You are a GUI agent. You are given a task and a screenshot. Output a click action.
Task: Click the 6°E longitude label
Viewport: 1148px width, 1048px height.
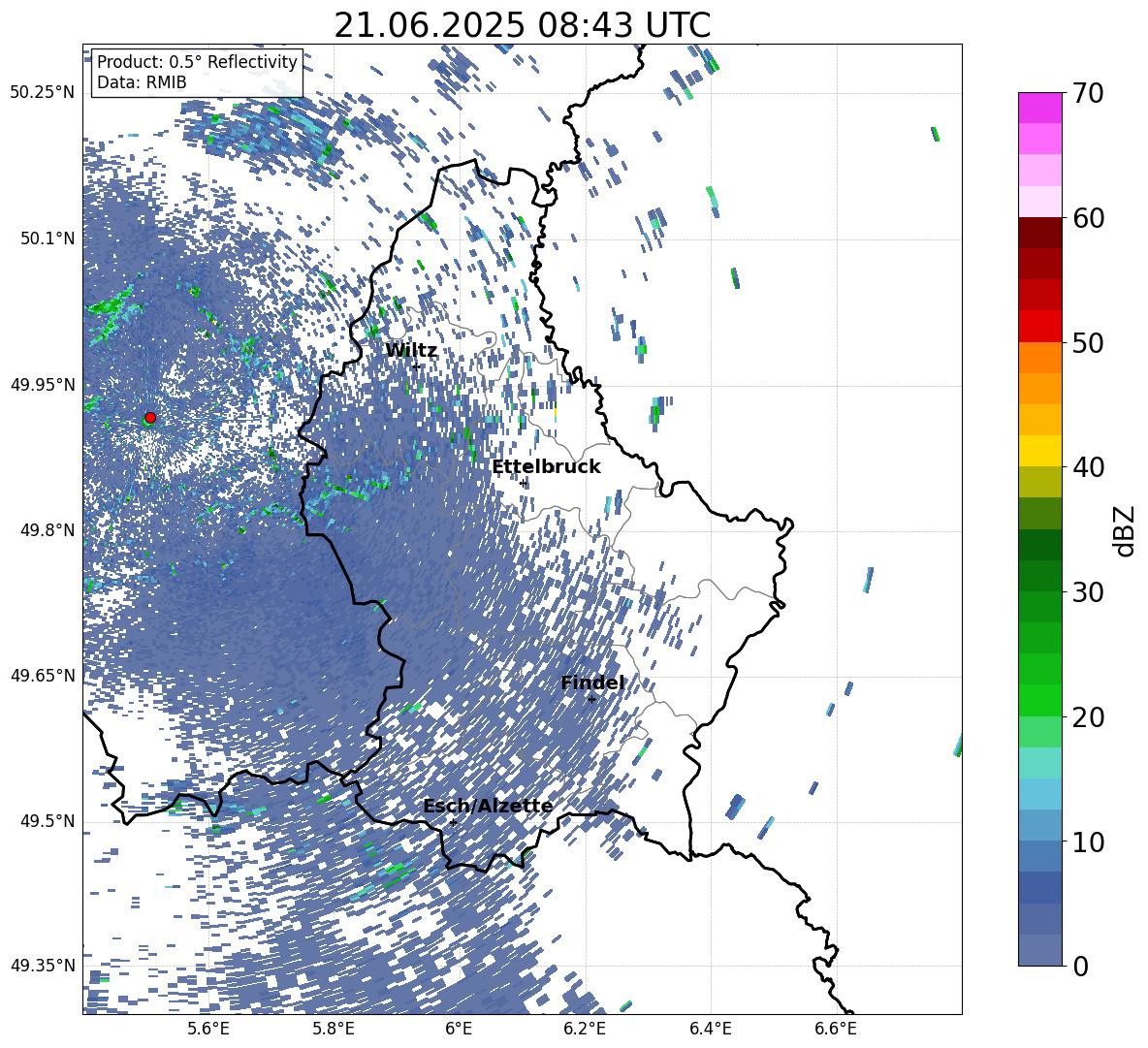tap(459, 1029)
